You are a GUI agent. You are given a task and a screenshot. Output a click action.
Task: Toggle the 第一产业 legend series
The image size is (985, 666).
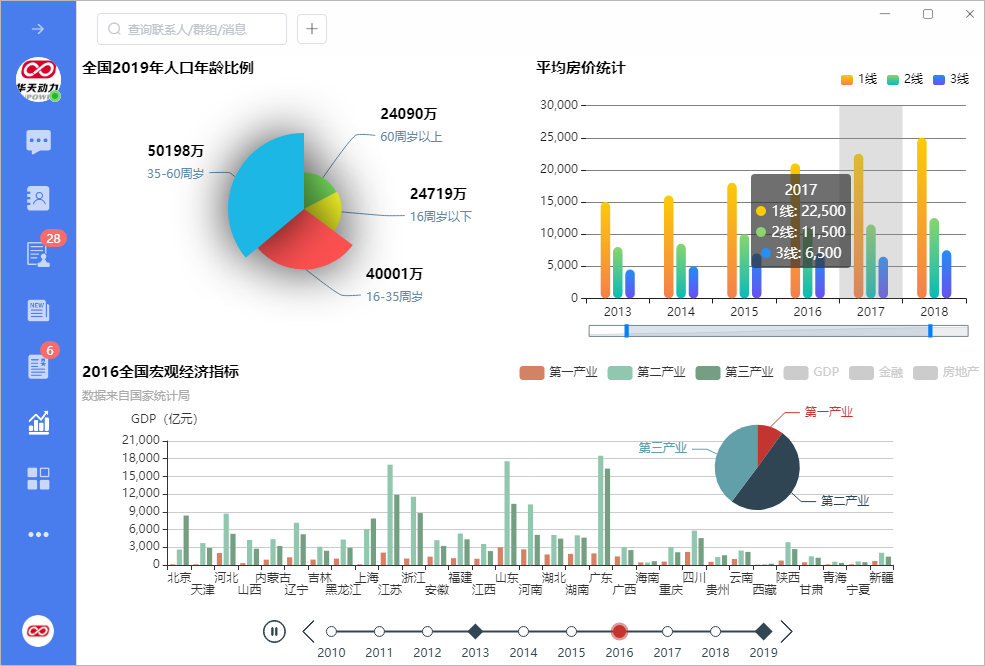[558, 372]
